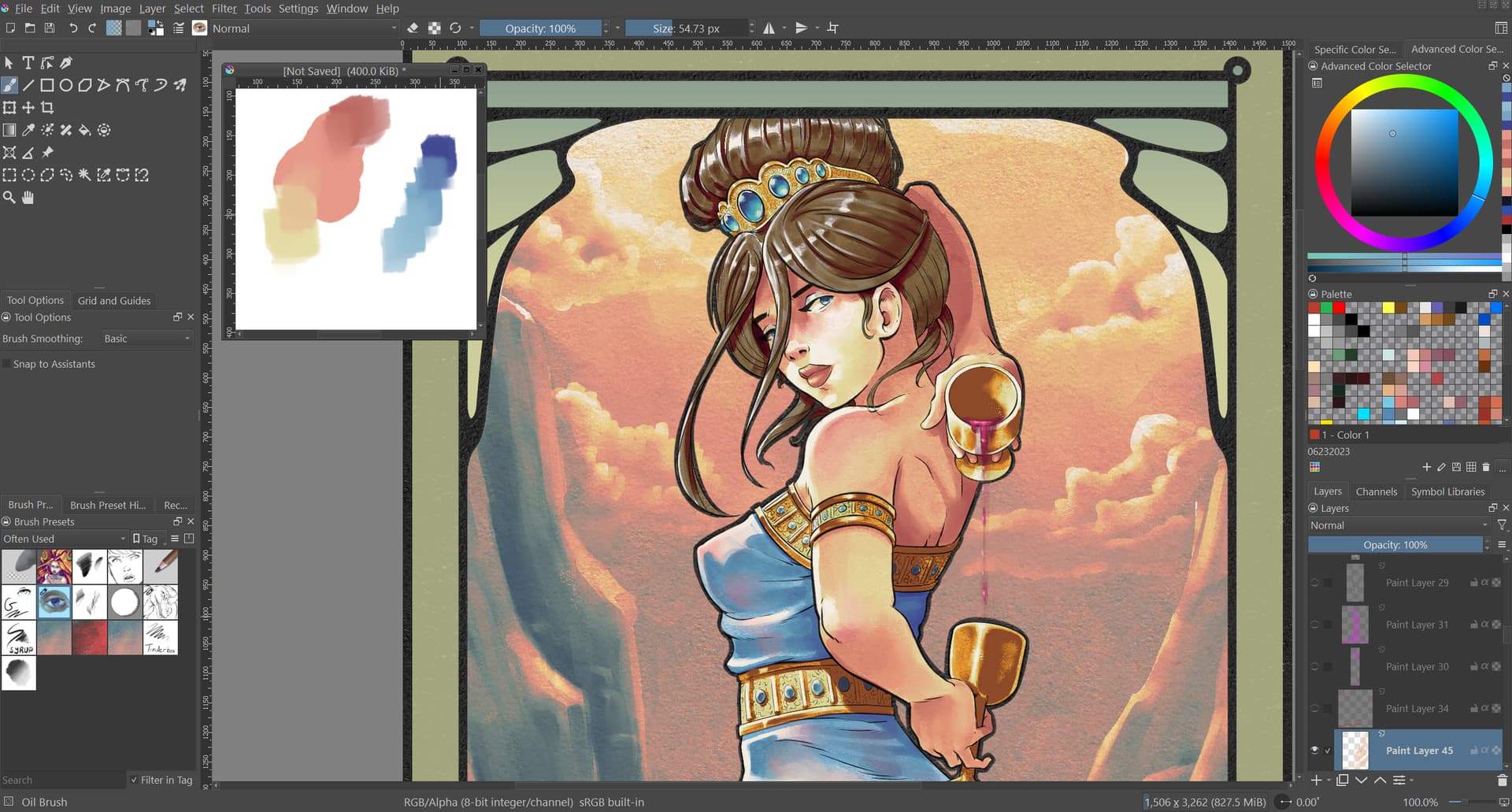Save the document via toolbar icon

[x=50, y=28]
